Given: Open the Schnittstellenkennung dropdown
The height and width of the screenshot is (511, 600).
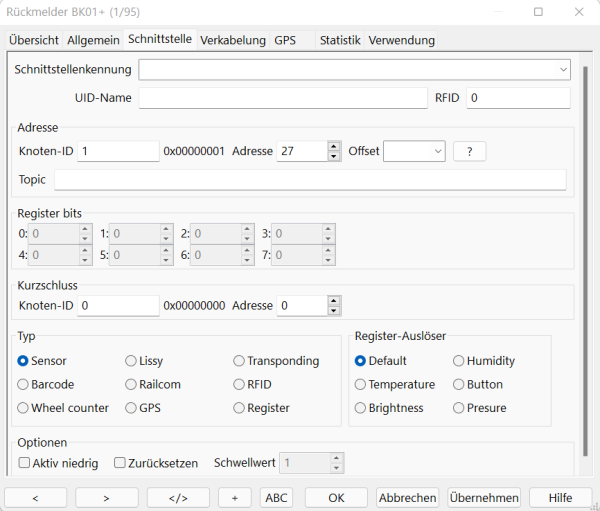Looking at the screenshot, I should 564,70.
